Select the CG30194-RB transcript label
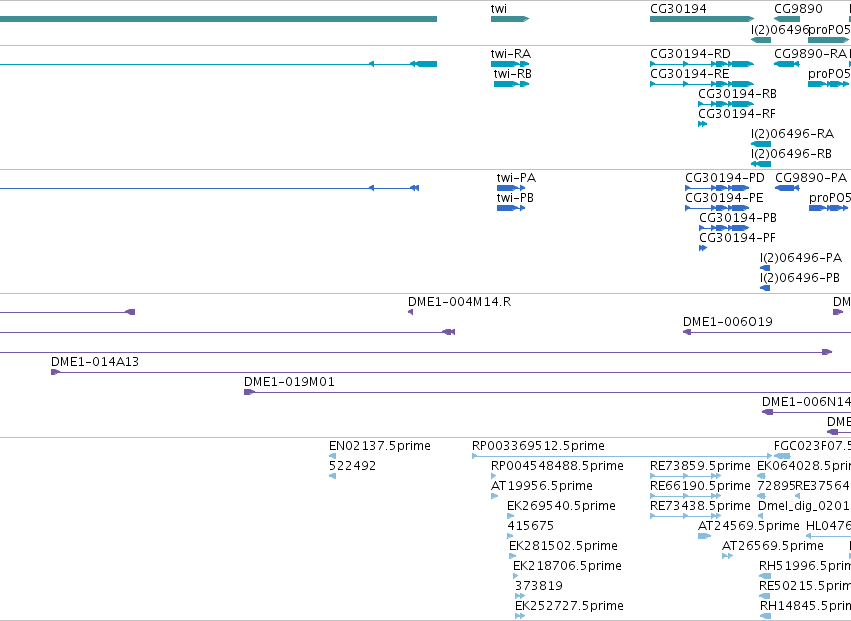The image size is (851, 621). (737, 94)
